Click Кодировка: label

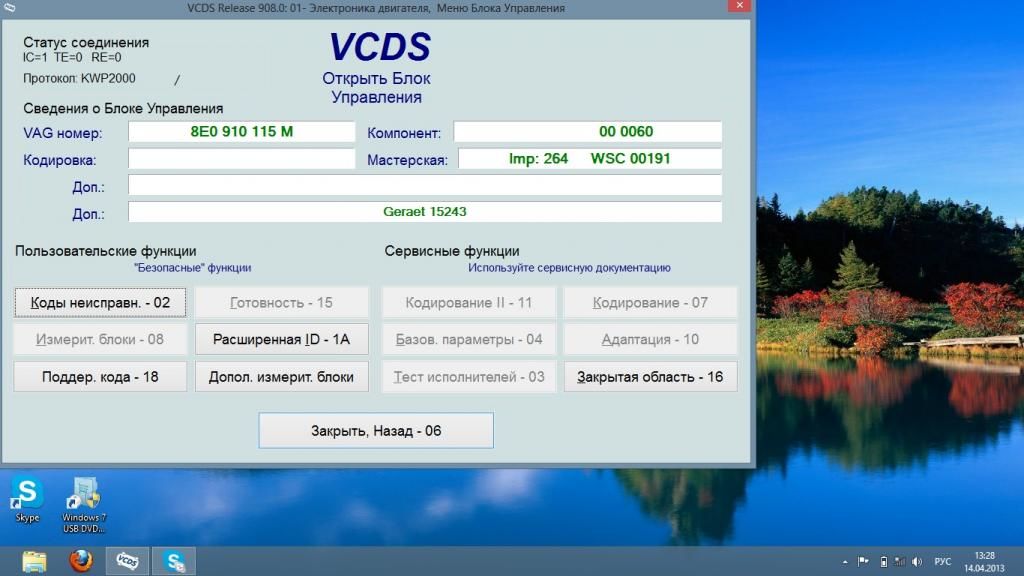[x=59, y=160]
